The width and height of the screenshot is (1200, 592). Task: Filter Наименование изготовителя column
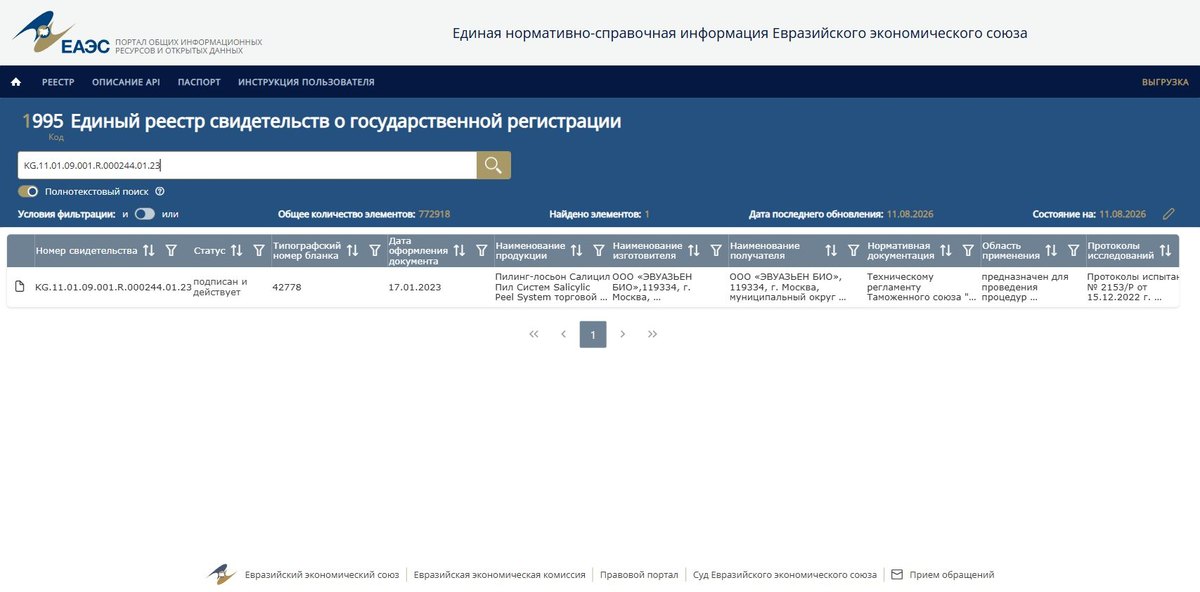pyautogui.click(x=715, y=251)
